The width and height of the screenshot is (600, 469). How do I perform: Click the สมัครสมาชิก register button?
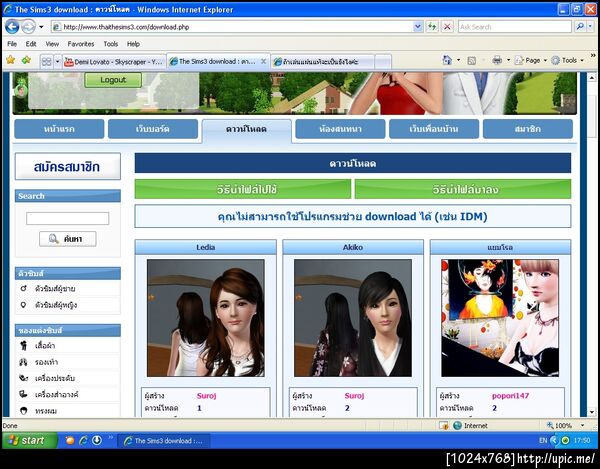pos(67,166)
